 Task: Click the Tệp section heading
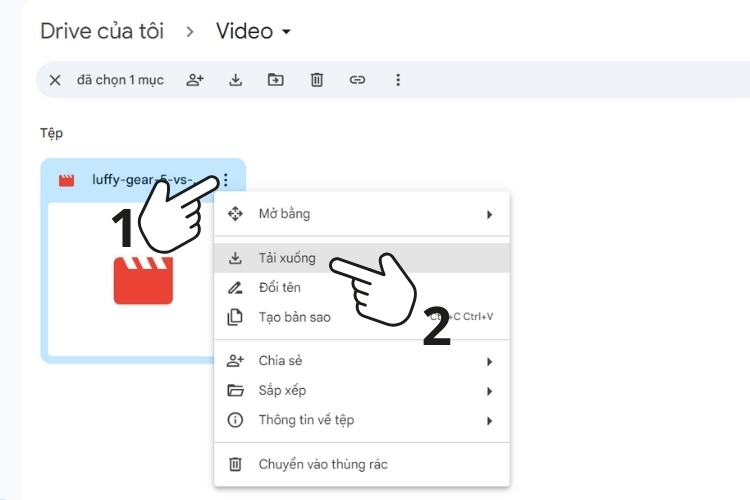point(51,133)
